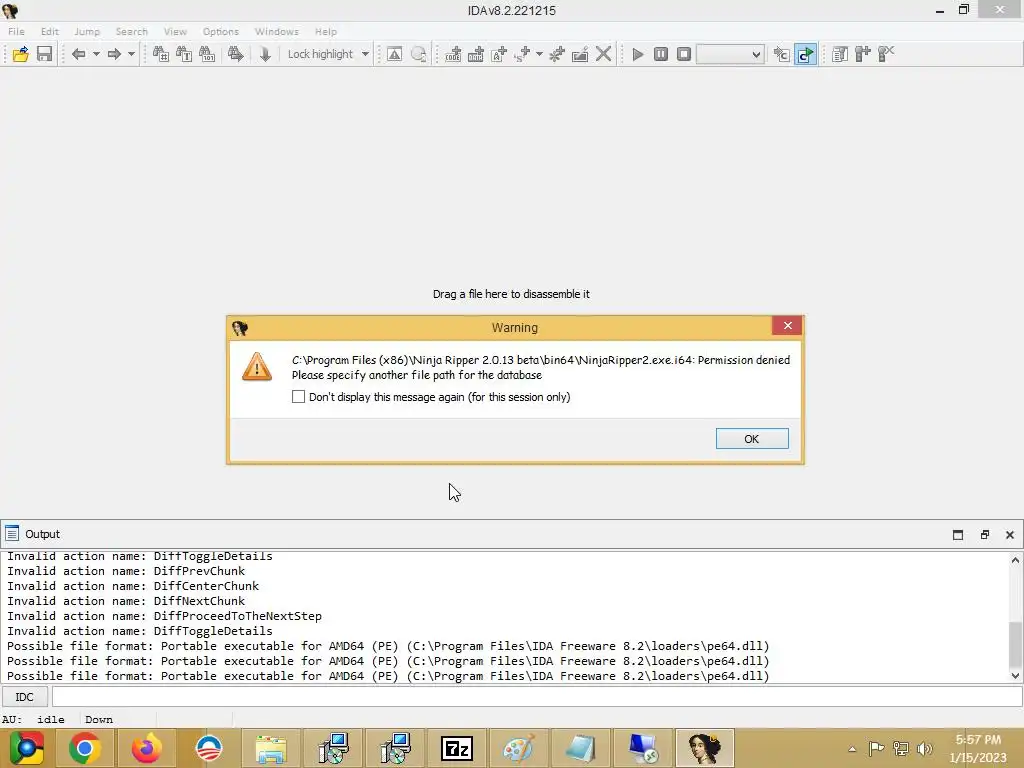The height and width of the screenshot is (768, 1024).
Task: Close the Warning dialog with red X
Action: coord(788,326)
